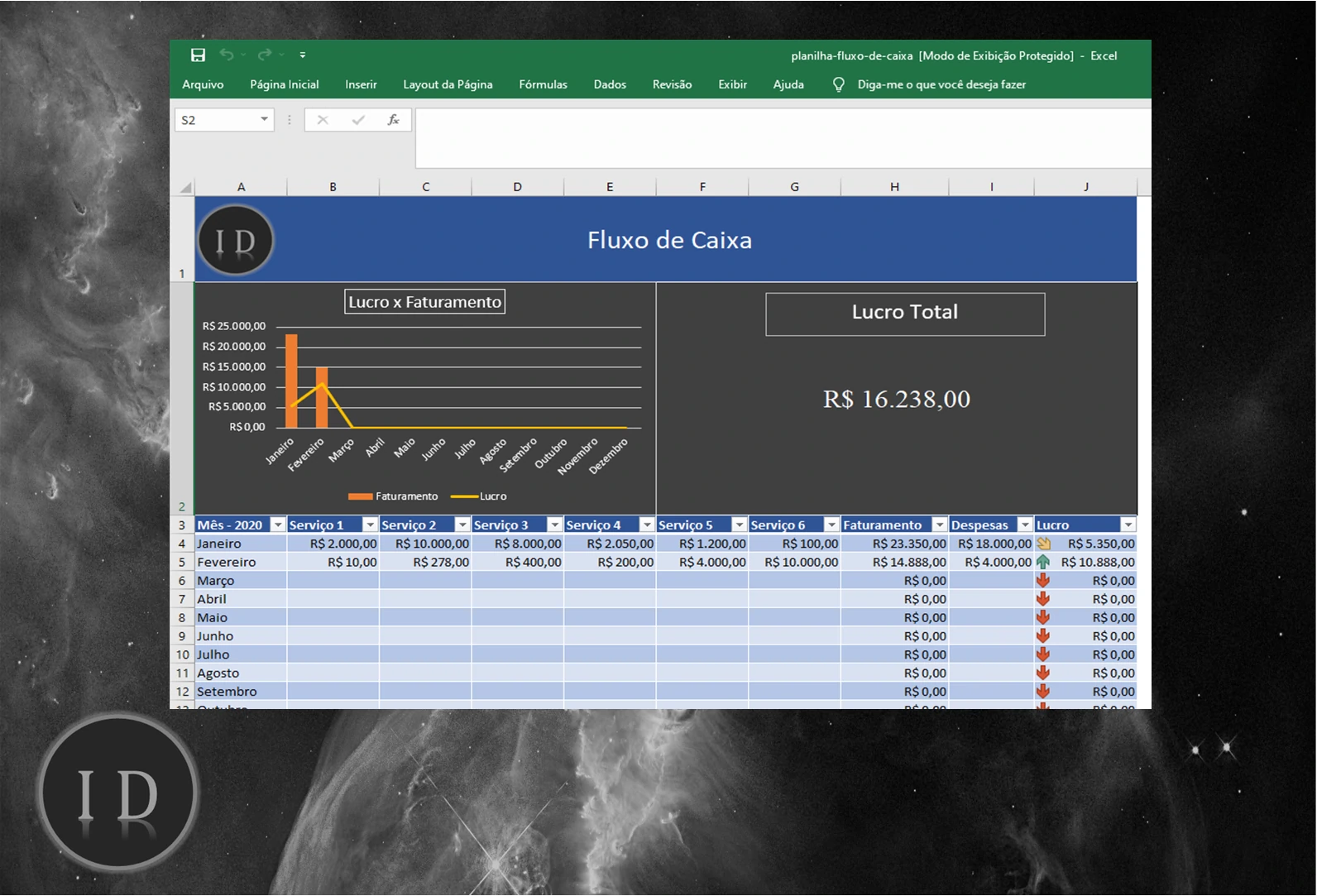The width and height of the screenshot is (1317, 896).
Task: Click the Lucro x Faturamento chart title
Action: (x=424, y=302)
